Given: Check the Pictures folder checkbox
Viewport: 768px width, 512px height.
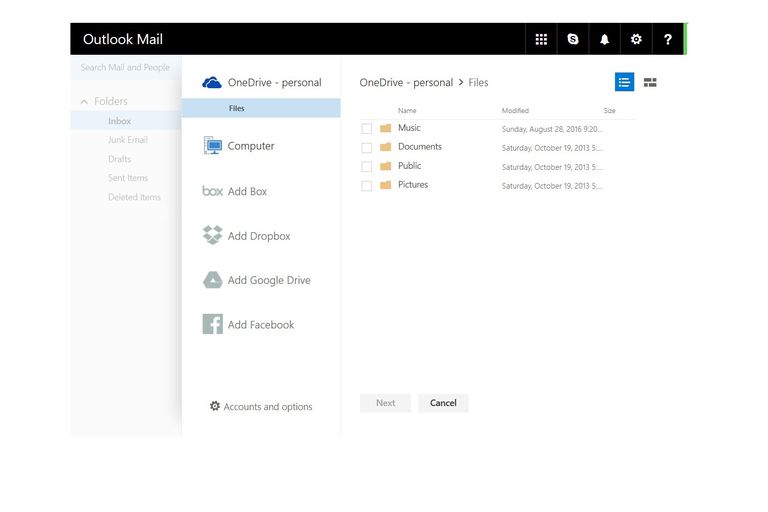Looking at the screenshot, I should 366,186.
